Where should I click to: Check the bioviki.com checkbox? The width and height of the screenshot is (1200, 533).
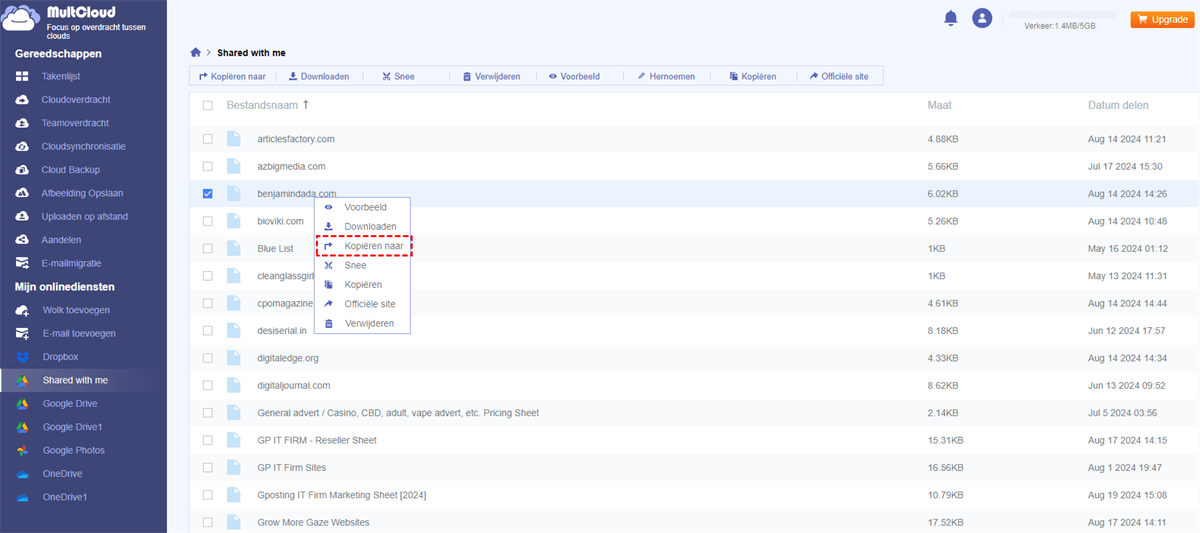pos(208,221)
